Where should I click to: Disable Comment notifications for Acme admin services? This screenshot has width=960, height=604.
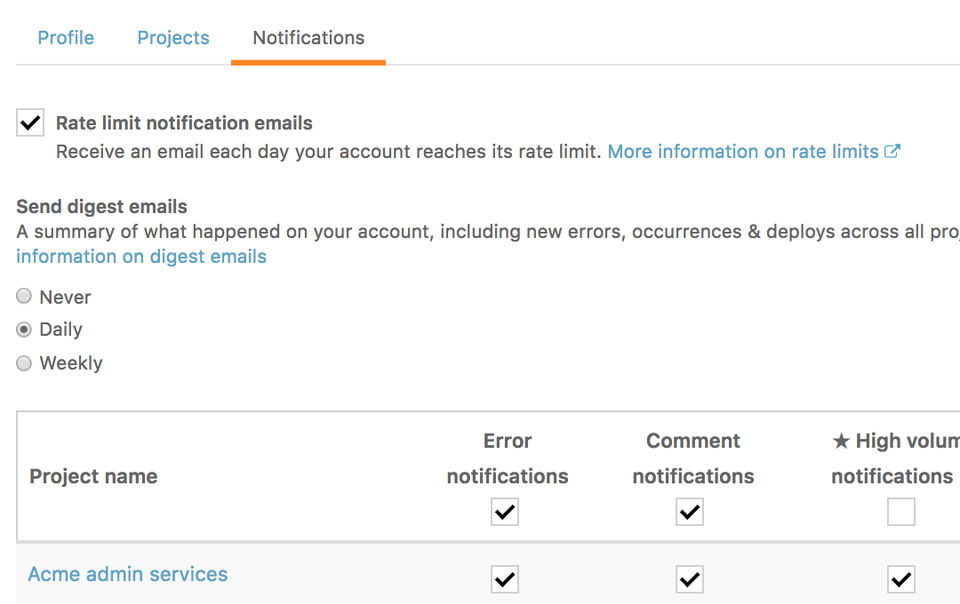pos(689,579)
